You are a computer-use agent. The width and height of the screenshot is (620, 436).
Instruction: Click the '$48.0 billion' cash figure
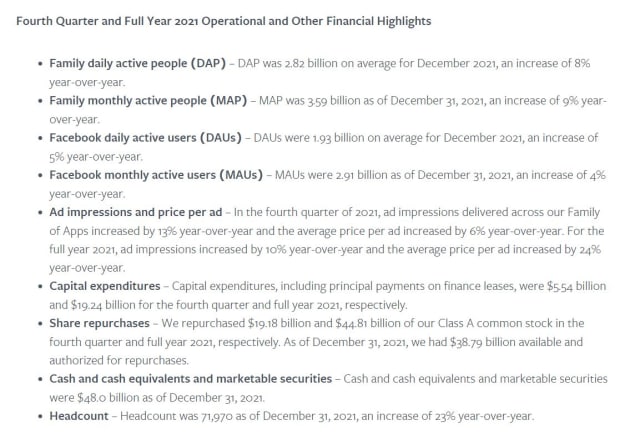[101, 397]
